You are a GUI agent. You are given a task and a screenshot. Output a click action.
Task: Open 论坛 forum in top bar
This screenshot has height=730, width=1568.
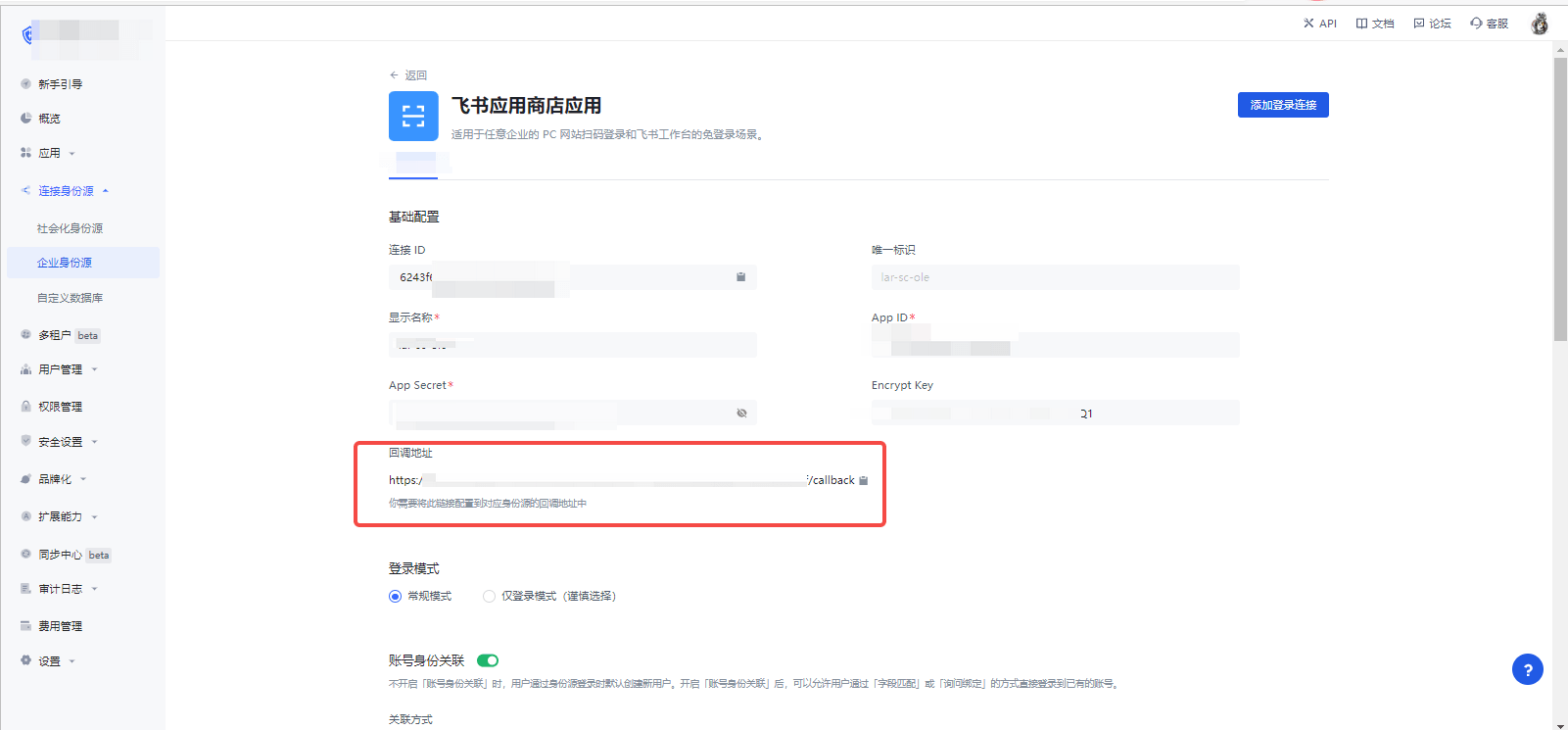[x=1432, y=24]
